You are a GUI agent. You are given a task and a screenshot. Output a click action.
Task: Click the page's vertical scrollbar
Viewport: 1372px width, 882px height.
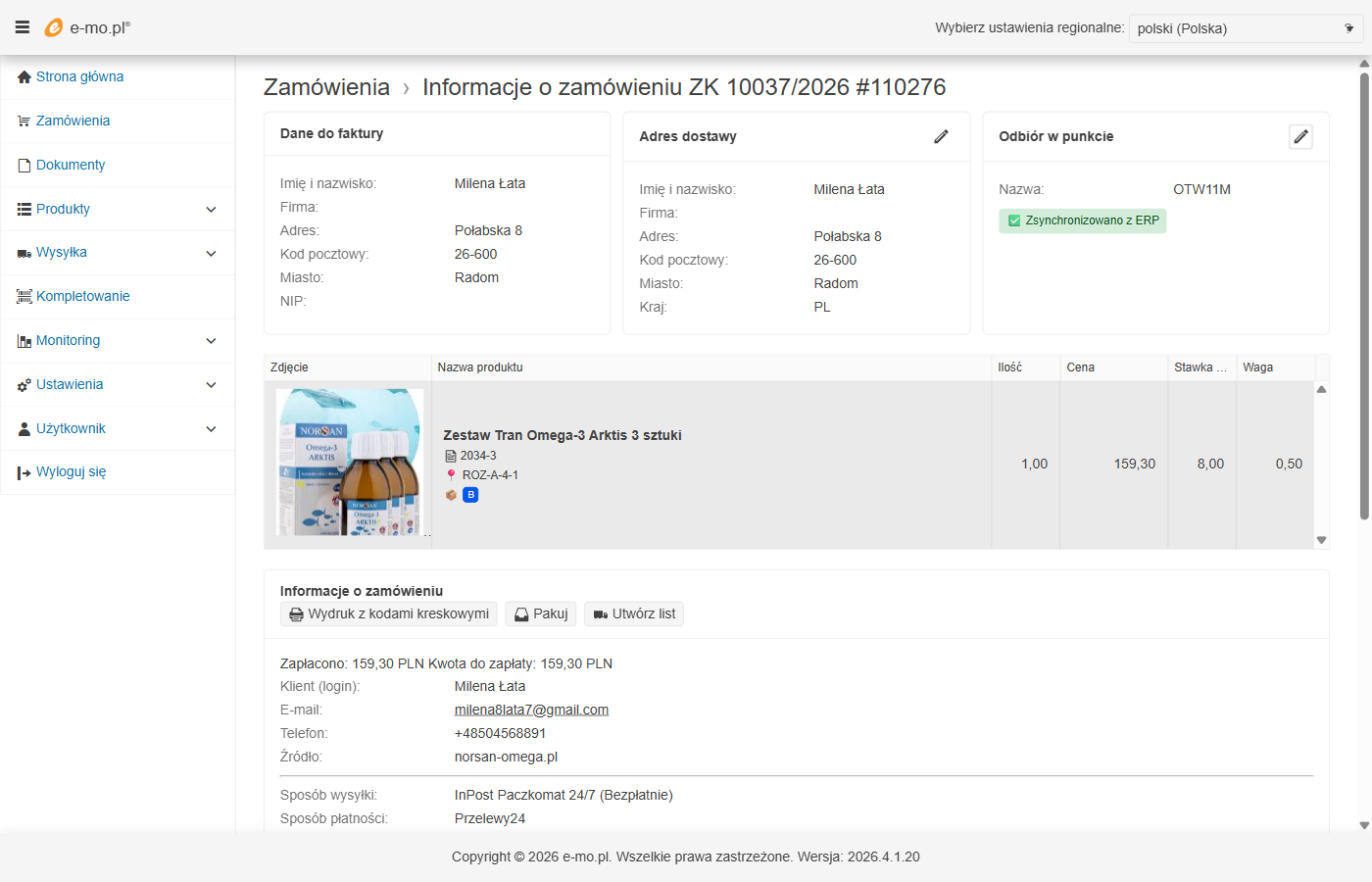click(x=1364, y=294)
